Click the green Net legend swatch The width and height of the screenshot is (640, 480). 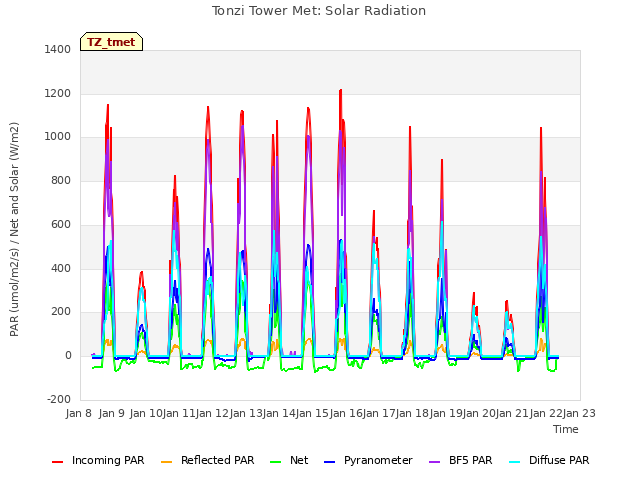[276, 461]
